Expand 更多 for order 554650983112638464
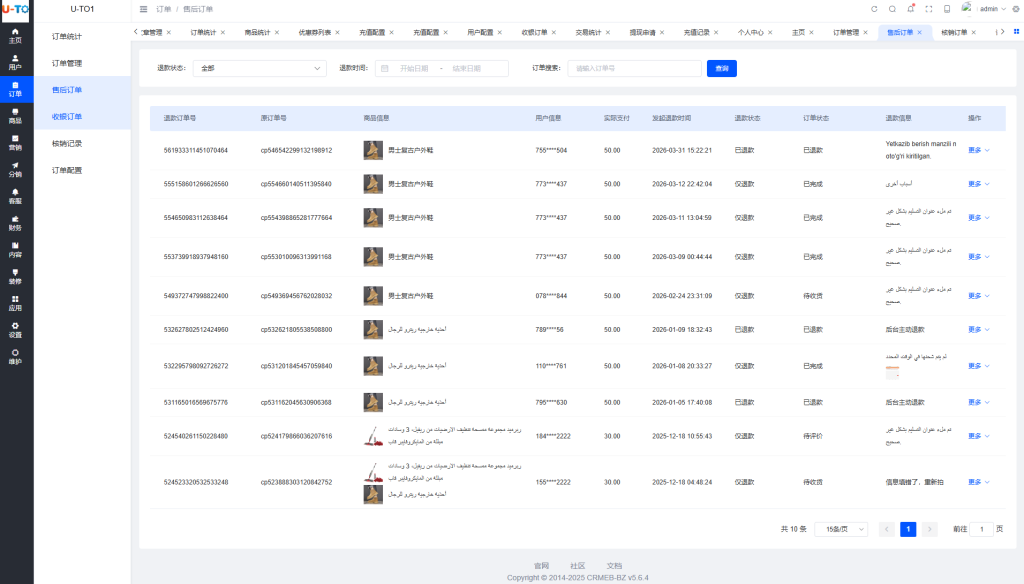The height and width of the screenshot is (584, 1024). point(978,218)
